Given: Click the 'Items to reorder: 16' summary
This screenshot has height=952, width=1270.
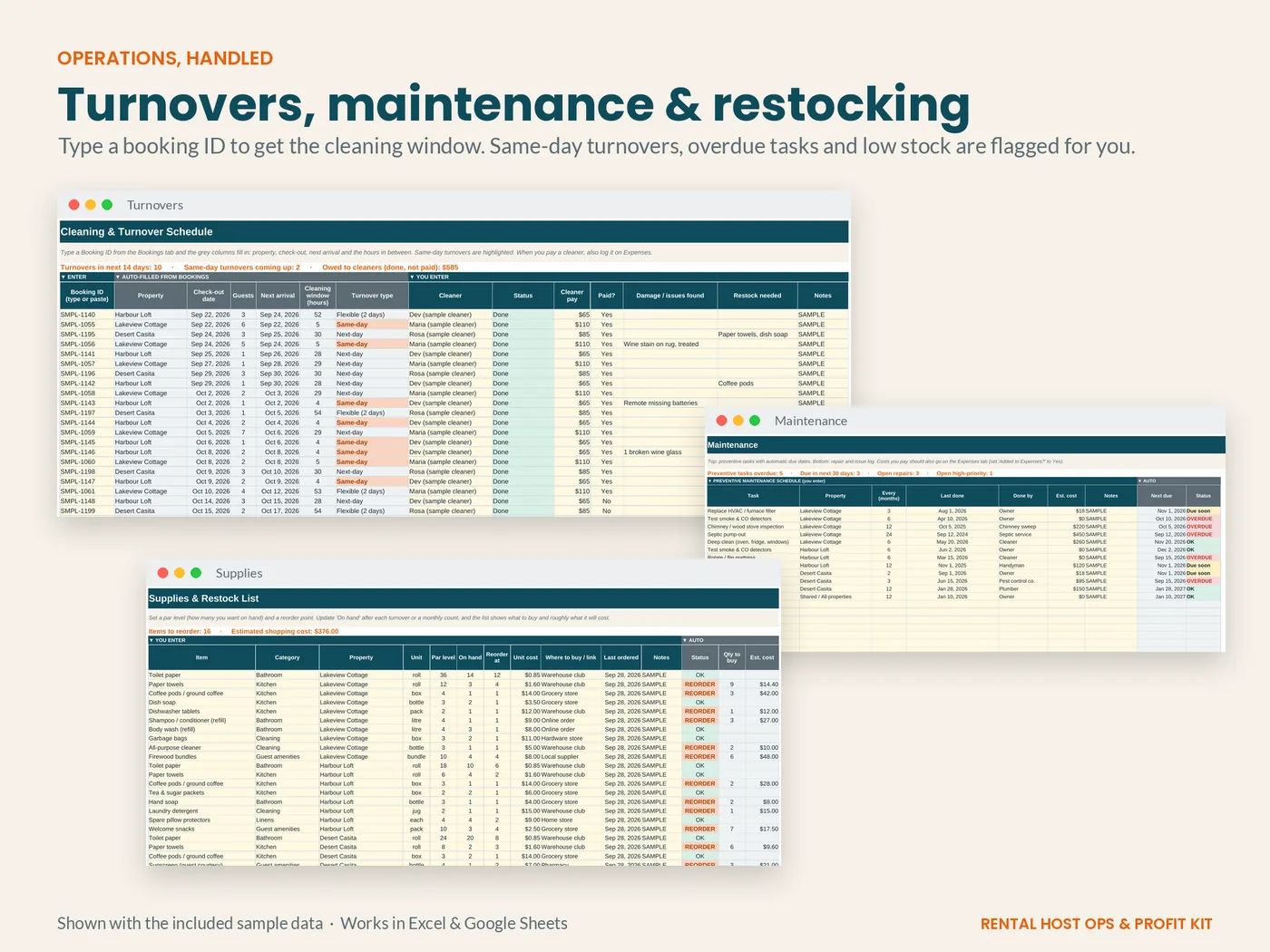Looking at the screenshot, I should [180, 631].
